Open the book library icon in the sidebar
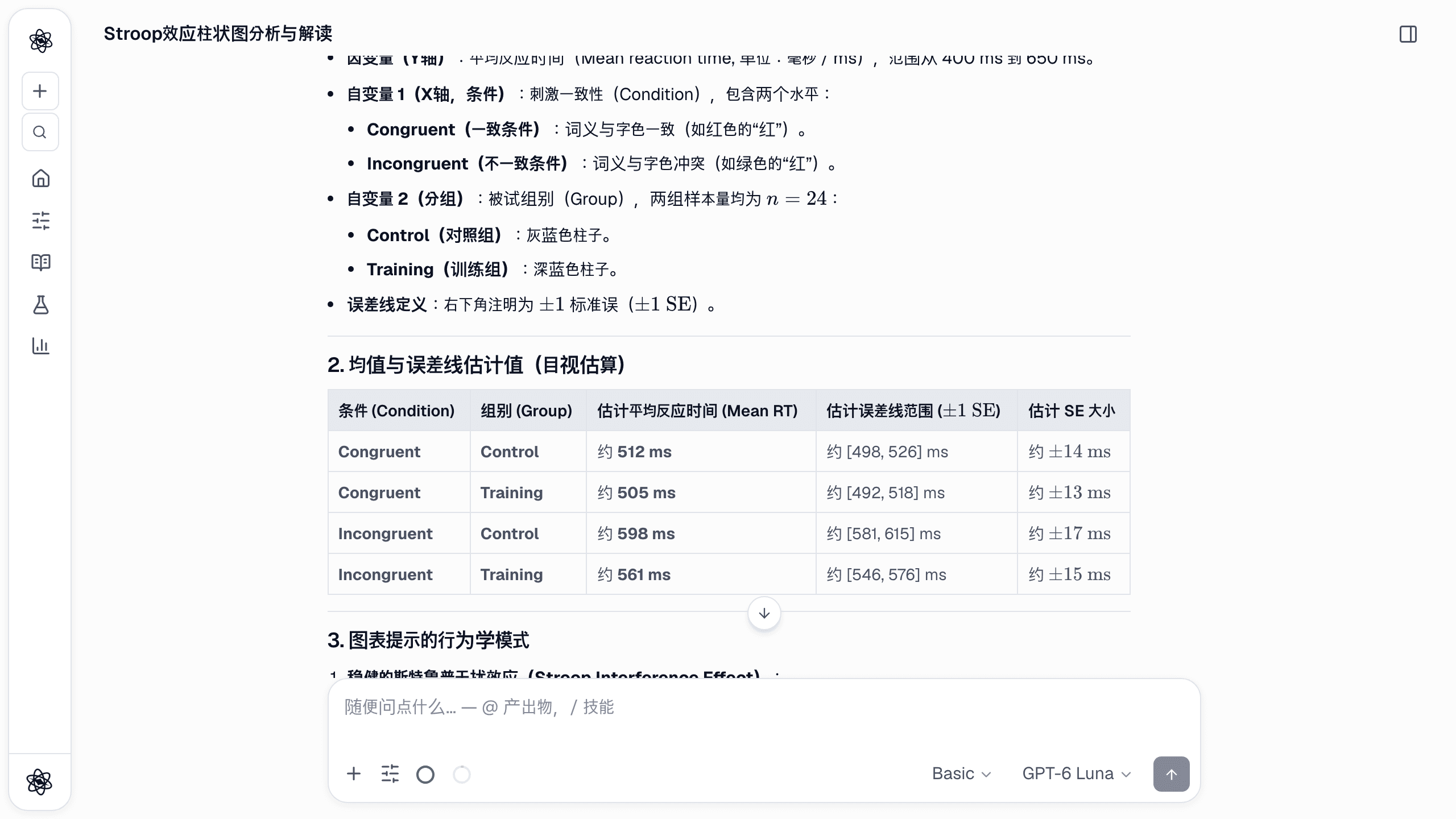 click(40, 262)
